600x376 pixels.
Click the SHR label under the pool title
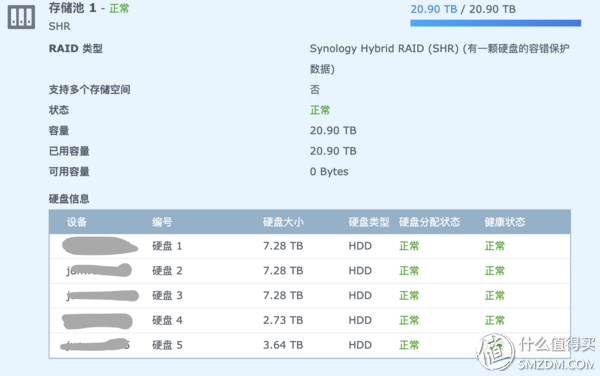point(59,26)
